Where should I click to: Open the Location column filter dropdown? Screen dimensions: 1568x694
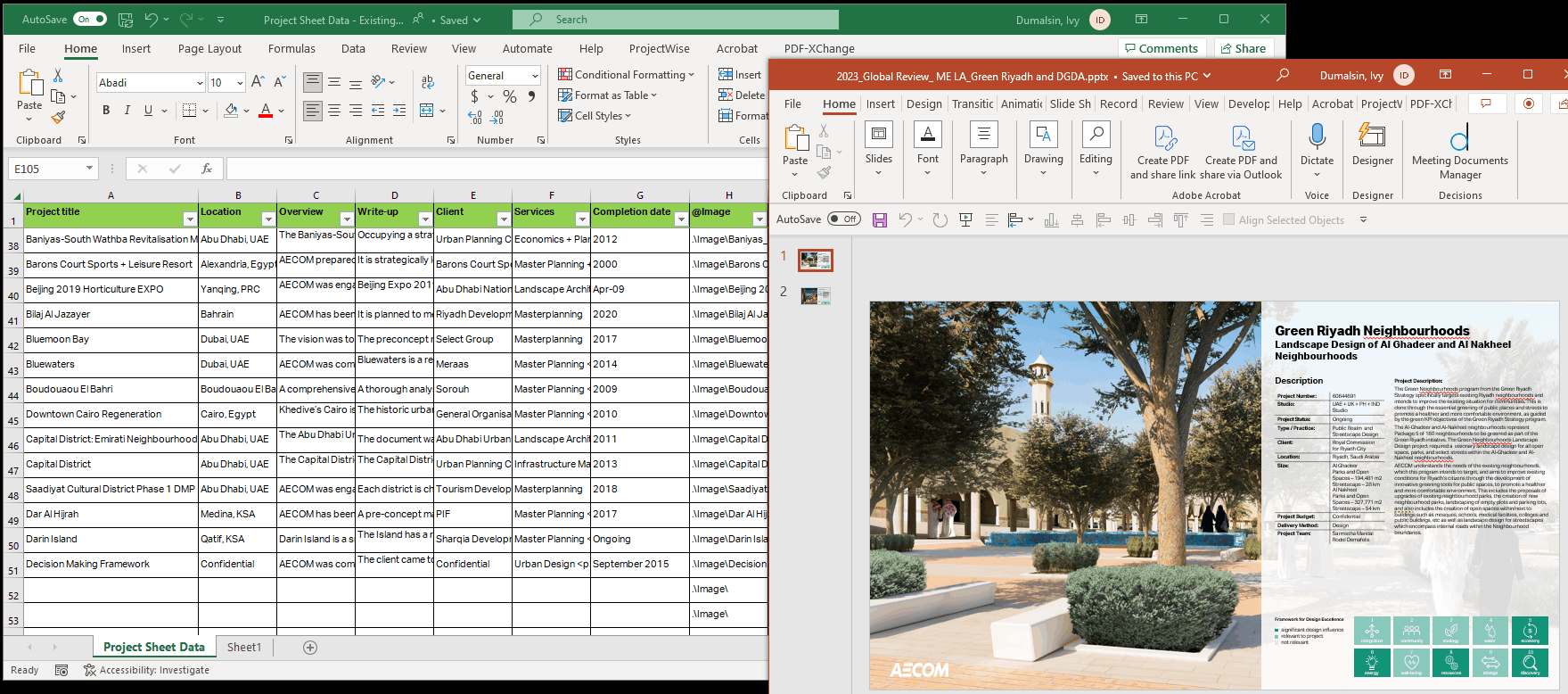pos(267,219)
